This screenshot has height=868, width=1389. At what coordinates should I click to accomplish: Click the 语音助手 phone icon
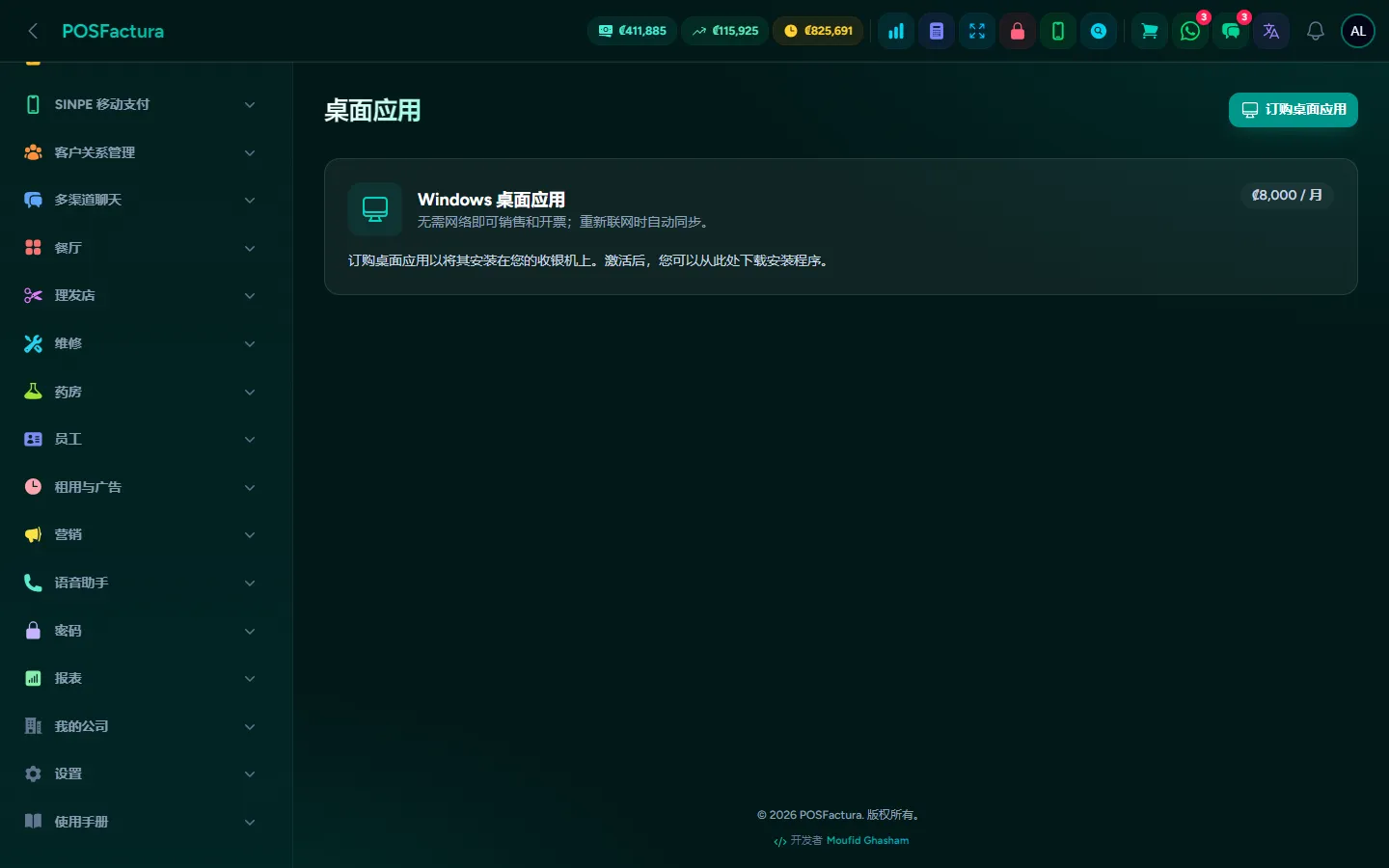(33, 583)
